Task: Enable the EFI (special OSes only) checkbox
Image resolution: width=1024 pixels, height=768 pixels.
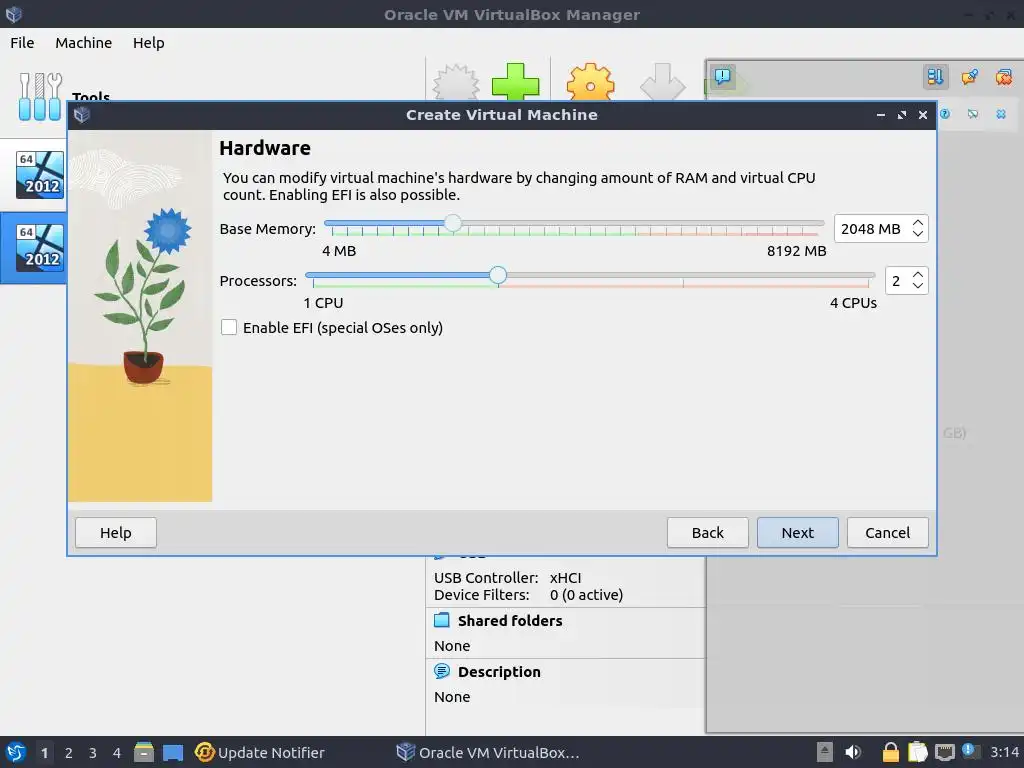Action: (x=229, y=327)
